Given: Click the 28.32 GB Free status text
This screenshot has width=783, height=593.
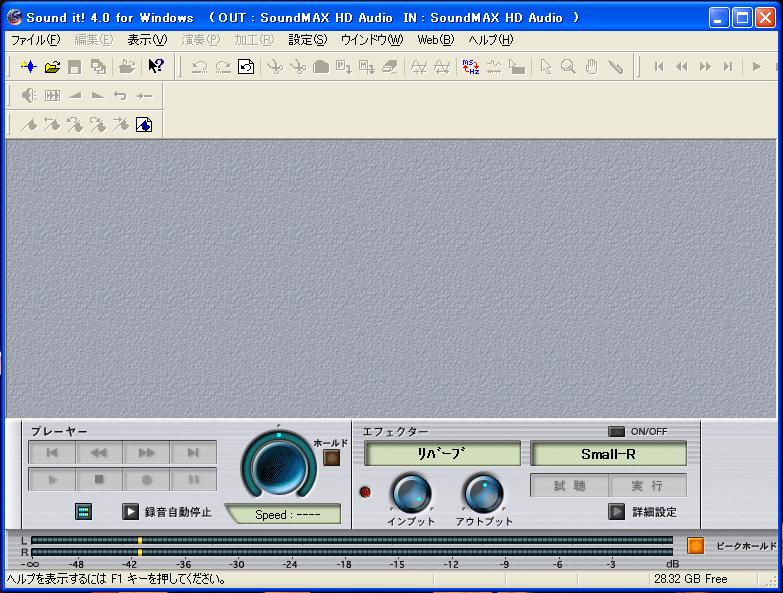Looking at the screenshot, I should (691, 579).
